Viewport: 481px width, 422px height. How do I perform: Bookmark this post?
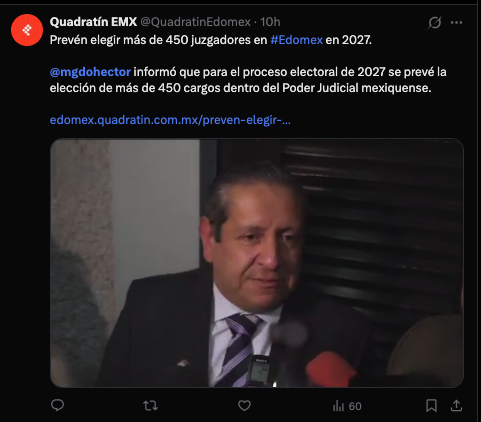[x=432, y=405]
